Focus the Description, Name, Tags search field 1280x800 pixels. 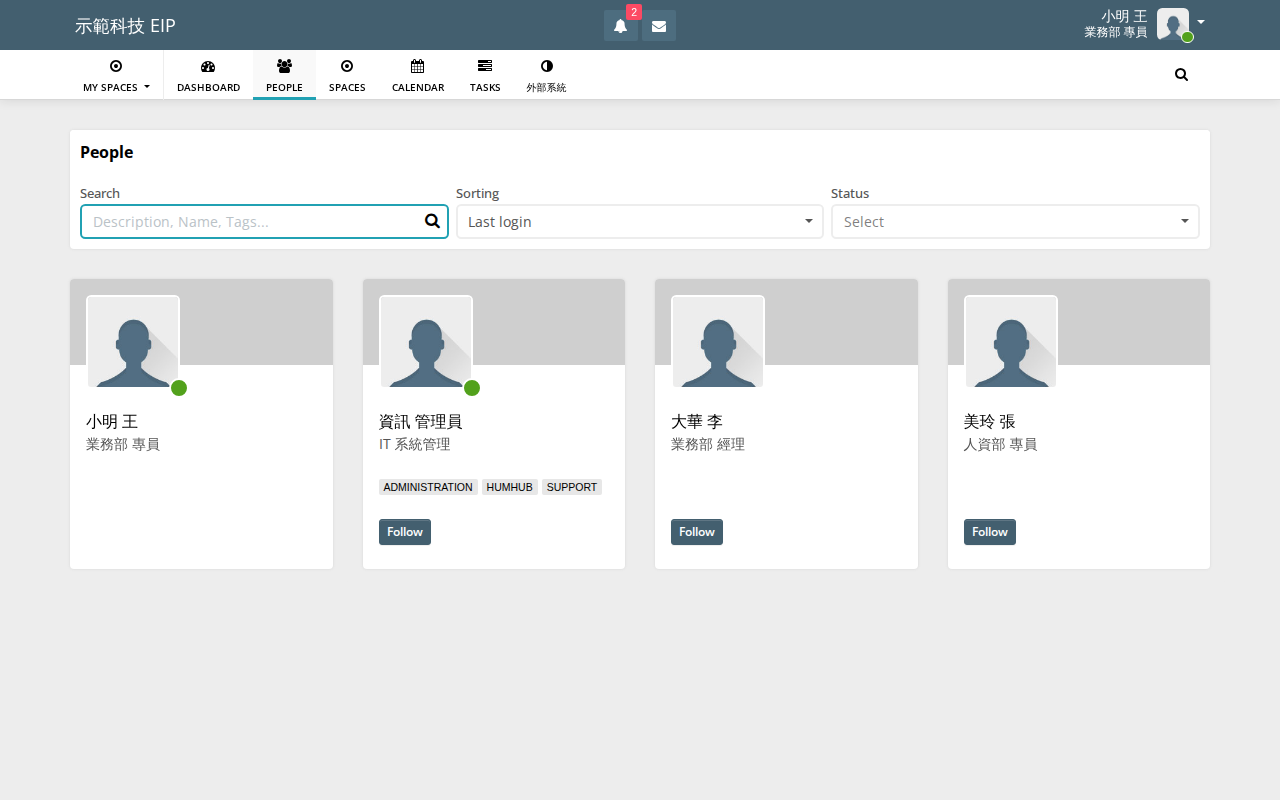click(x=264, y=222)
